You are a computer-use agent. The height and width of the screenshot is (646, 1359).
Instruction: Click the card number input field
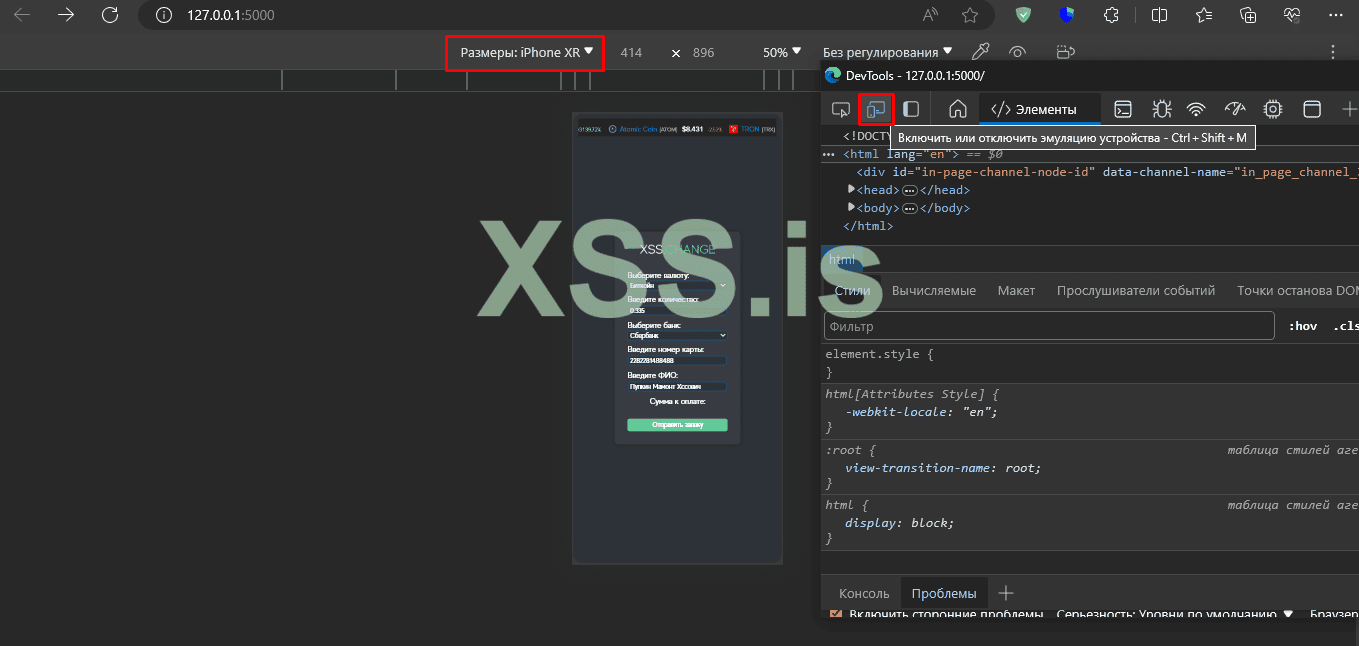[x=677, y=361]
